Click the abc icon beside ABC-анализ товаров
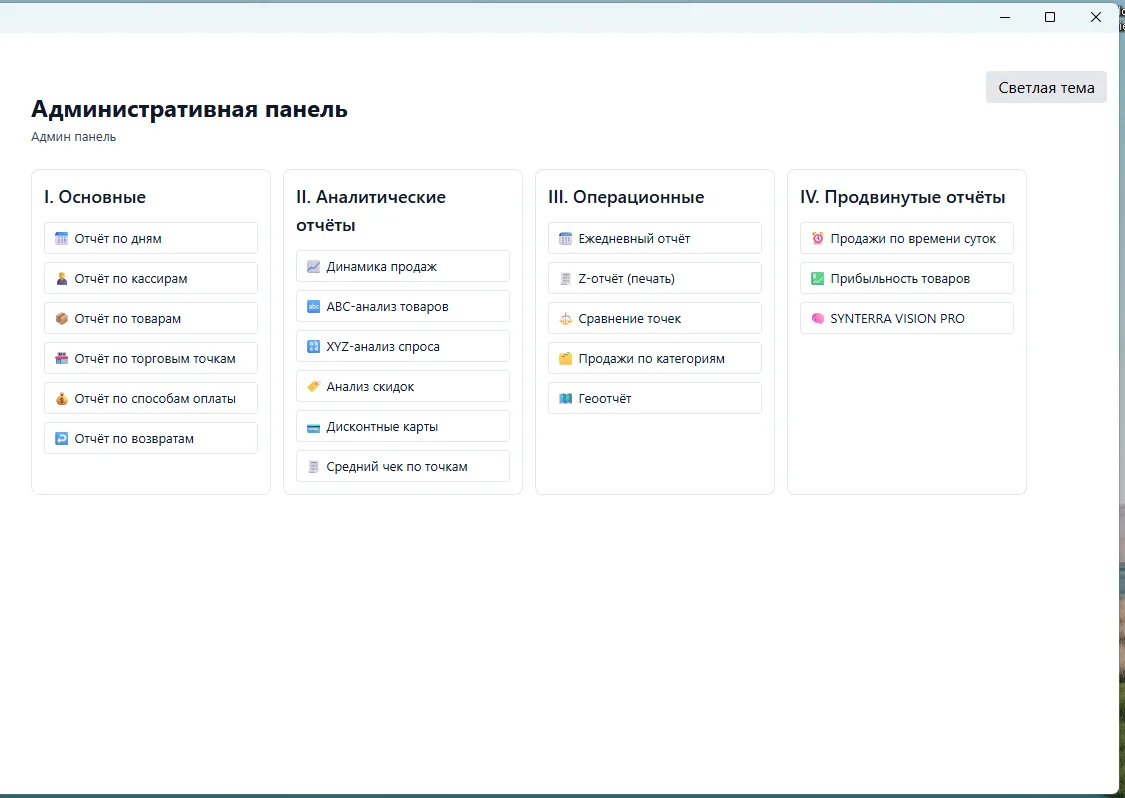This screenshot has width=1125, height=798. (314, 306)
